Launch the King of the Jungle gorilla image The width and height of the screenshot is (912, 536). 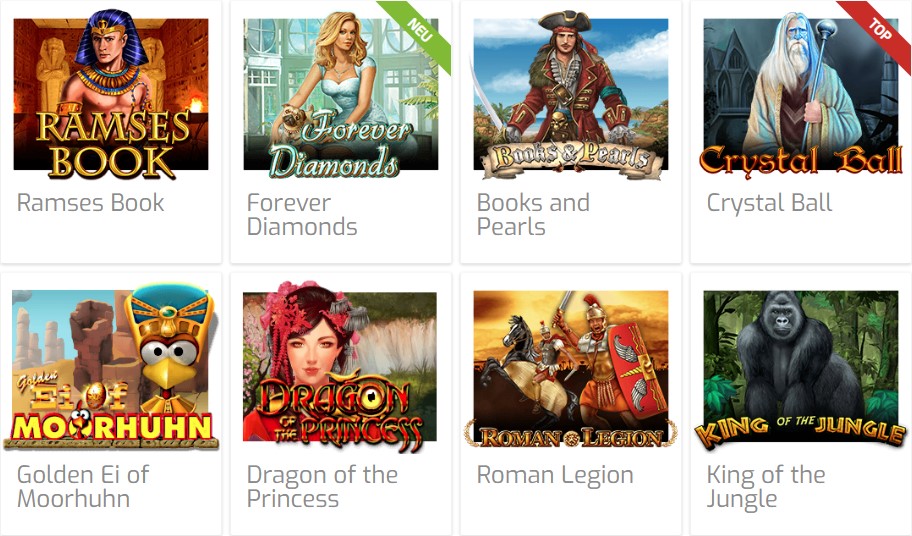coord(801,369)
